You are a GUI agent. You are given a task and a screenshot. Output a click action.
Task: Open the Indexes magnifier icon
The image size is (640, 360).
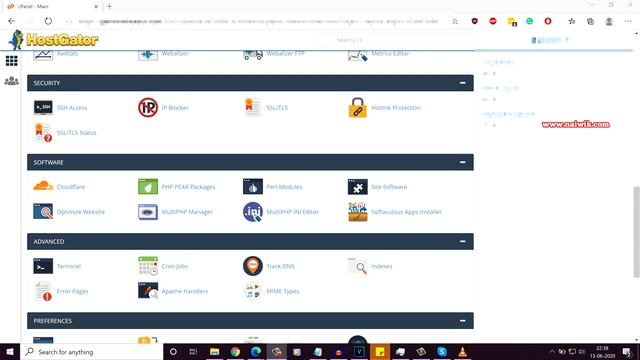[x=358, y=266]
